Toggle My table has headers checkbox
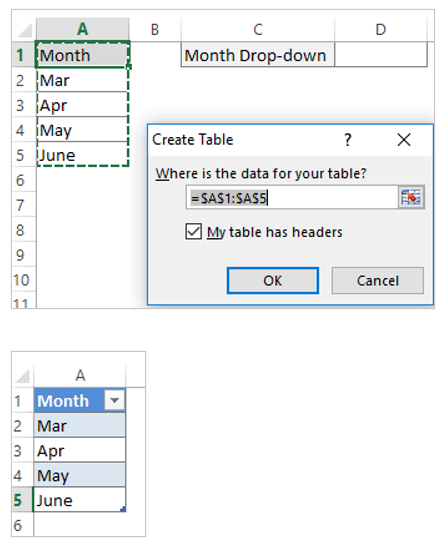Screen dimensions: 443x545 coord(194,231)
